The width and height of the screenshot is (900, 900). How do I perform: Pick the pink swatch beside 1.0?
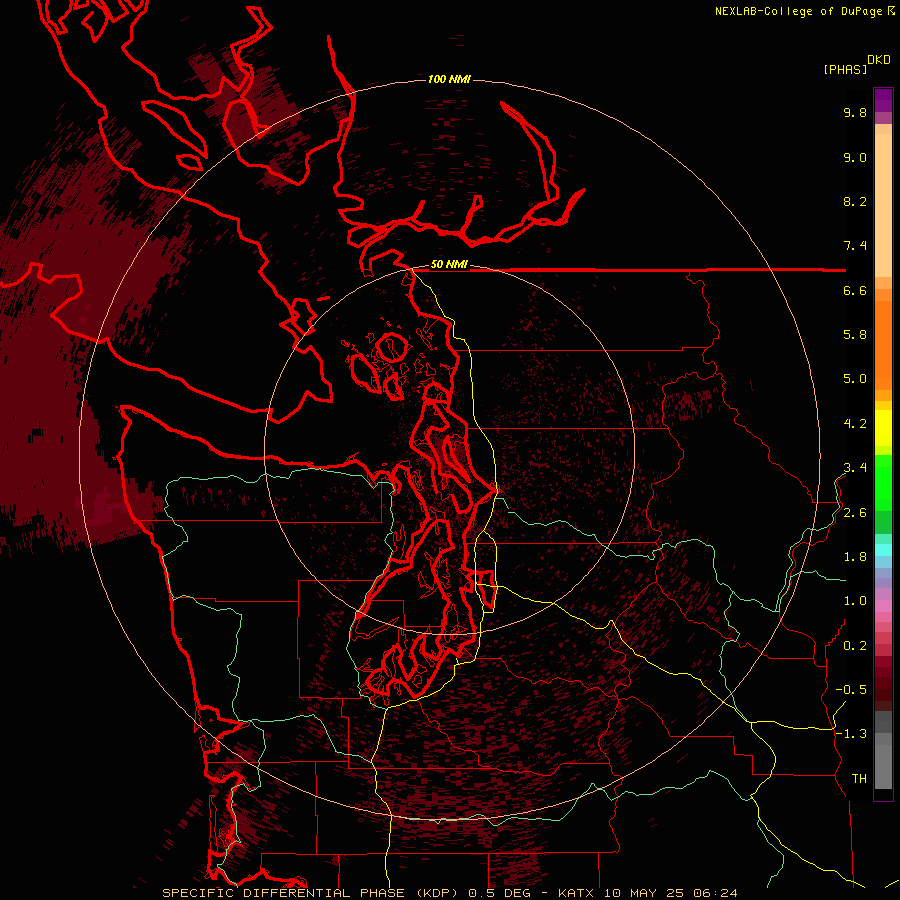(883, 606)
